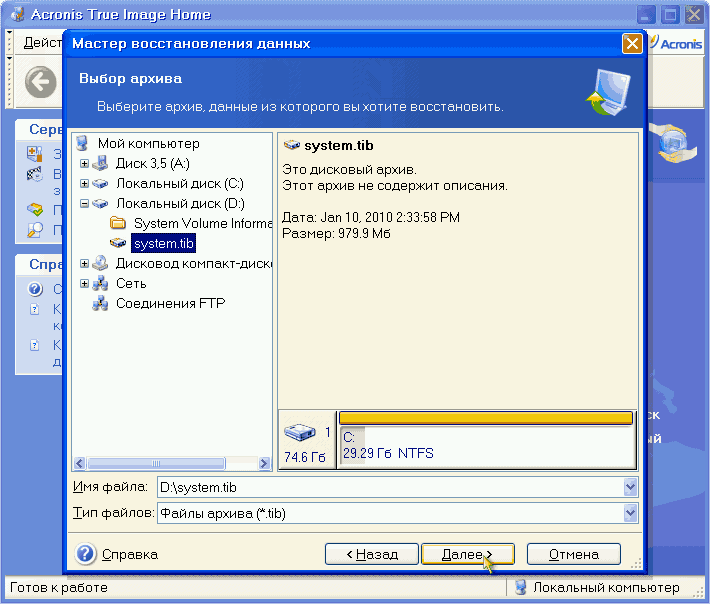Click the text '29.29 Гб NTFS'
The width and height of the screenshot is (710, 604).
(388, 453)
